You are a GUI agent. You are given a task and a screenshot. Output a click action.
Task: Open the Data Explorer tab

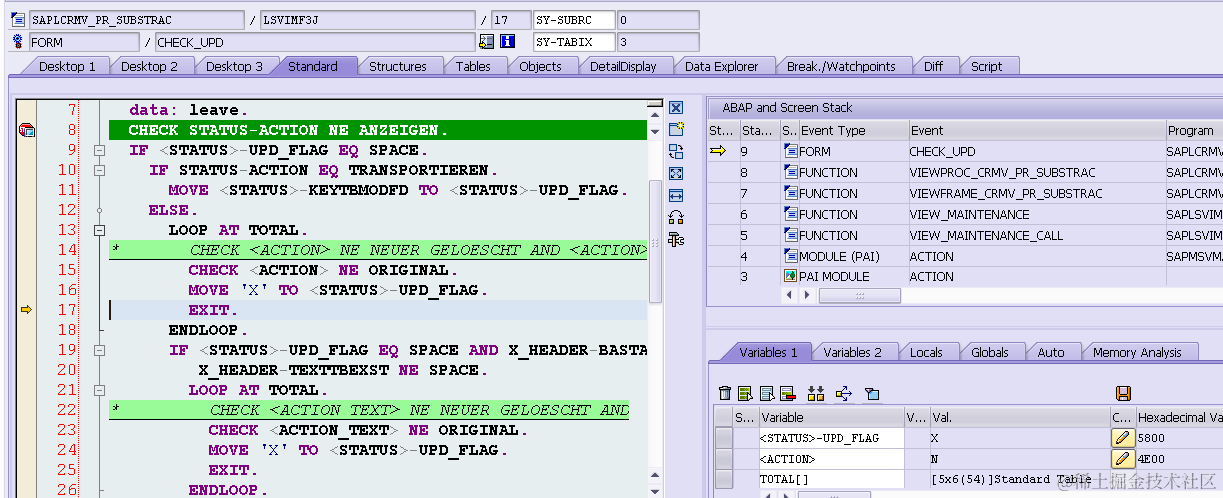coord(721,66)
